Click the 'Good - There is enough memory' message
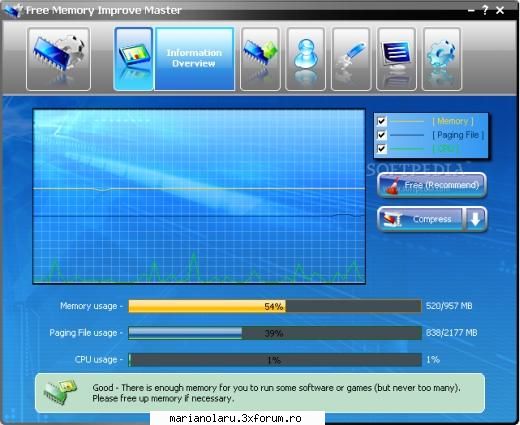Viewport: 520px width, 425px height. [x=276, y=393]
